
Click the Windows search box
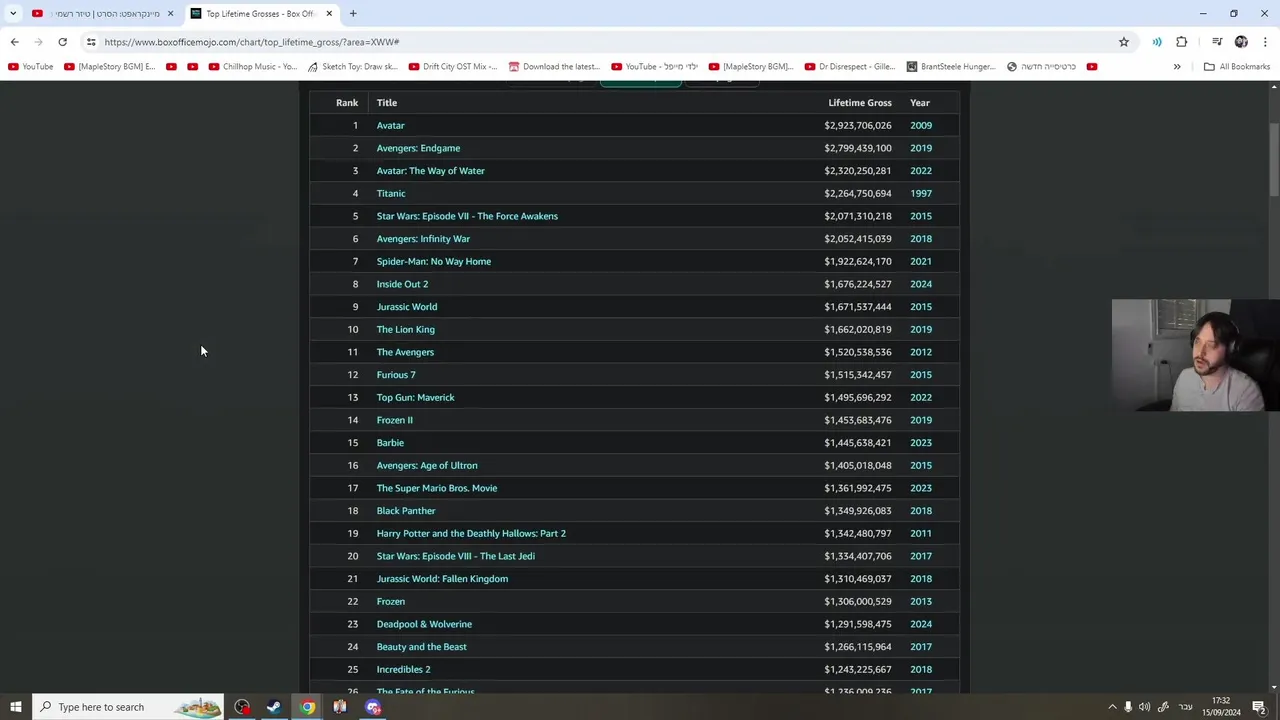click(x=128, y=707)
